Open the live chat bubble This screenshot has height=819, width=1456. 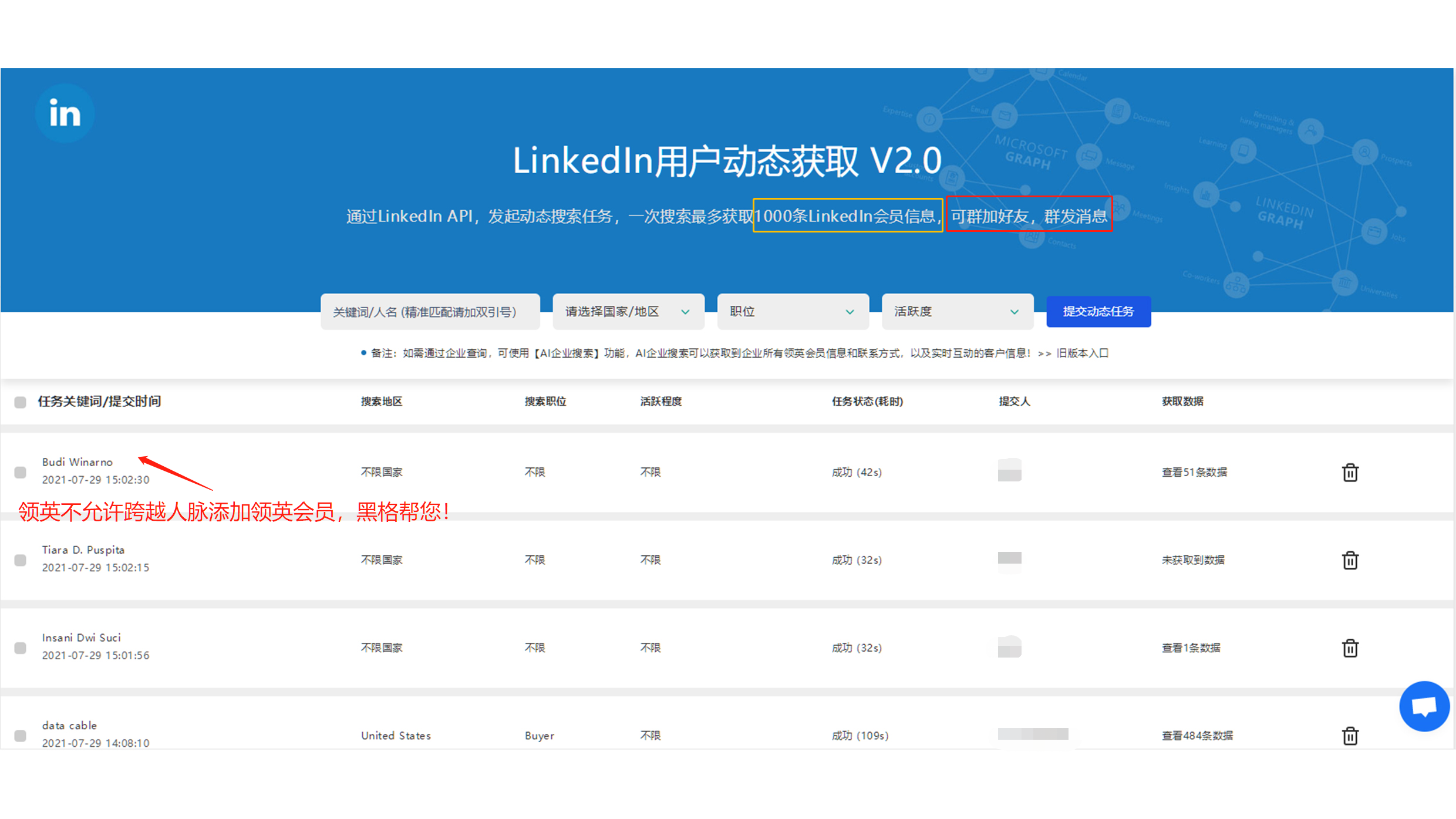[1424, 706]
